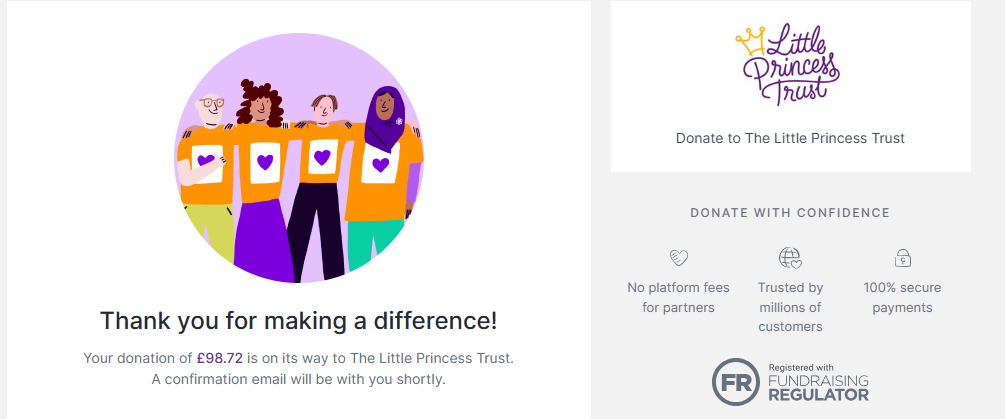The image size is (1005, 419).
Task: Click the DONATE WITH CONFIDENCE heading
Action: 790,213
